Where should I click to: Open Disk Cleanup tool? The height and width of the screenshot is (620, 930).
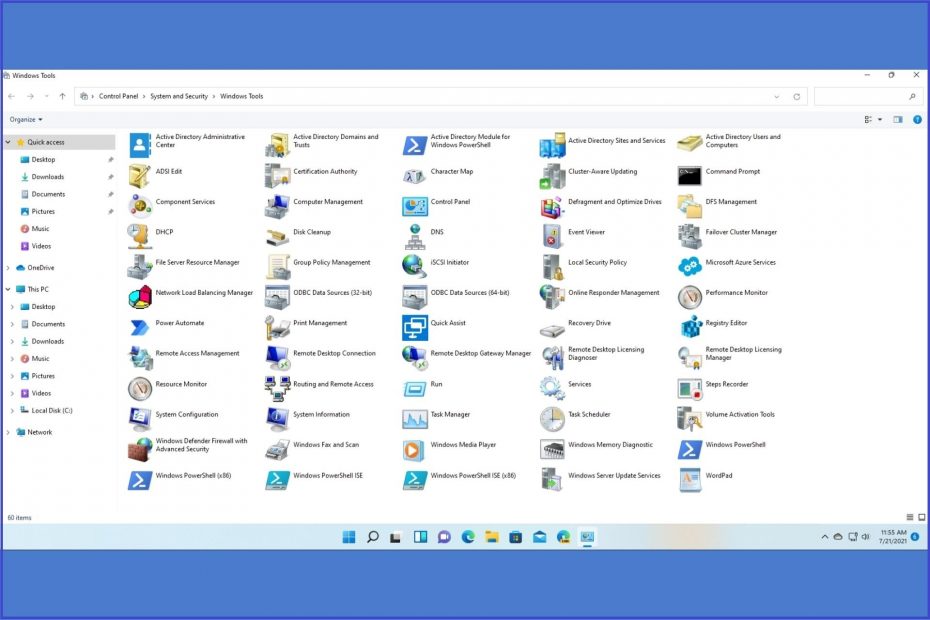click(277, 233)
